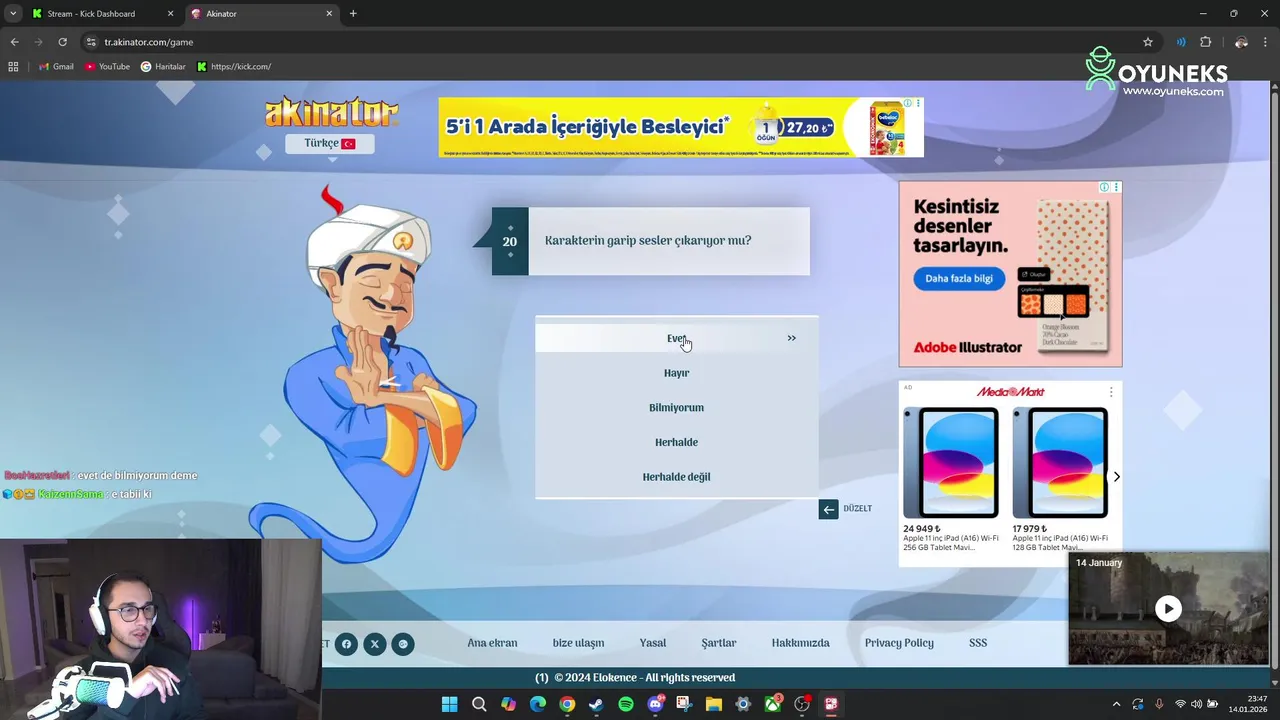This screenshot has width=1280, height=720.
Task: Open the "Yasal" footer link
Action: [x=653, y=643]
